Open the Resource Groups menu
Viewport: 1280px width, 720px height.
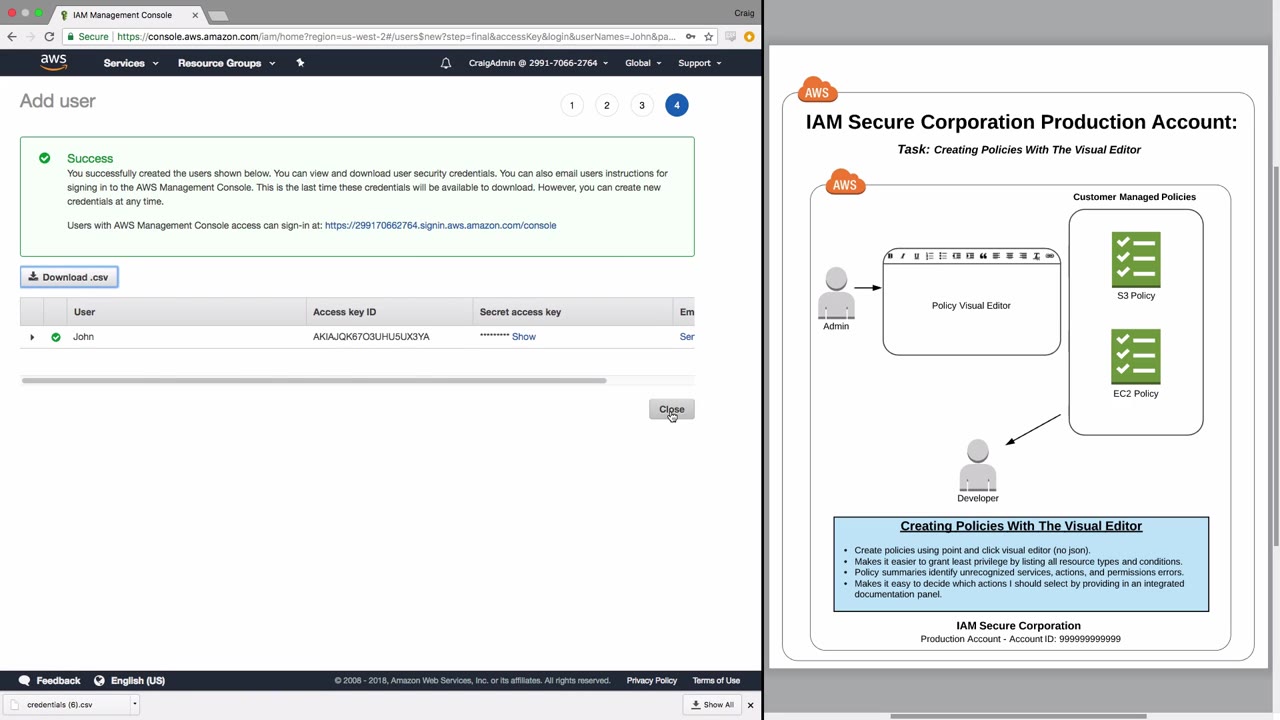tap(226, 63)
